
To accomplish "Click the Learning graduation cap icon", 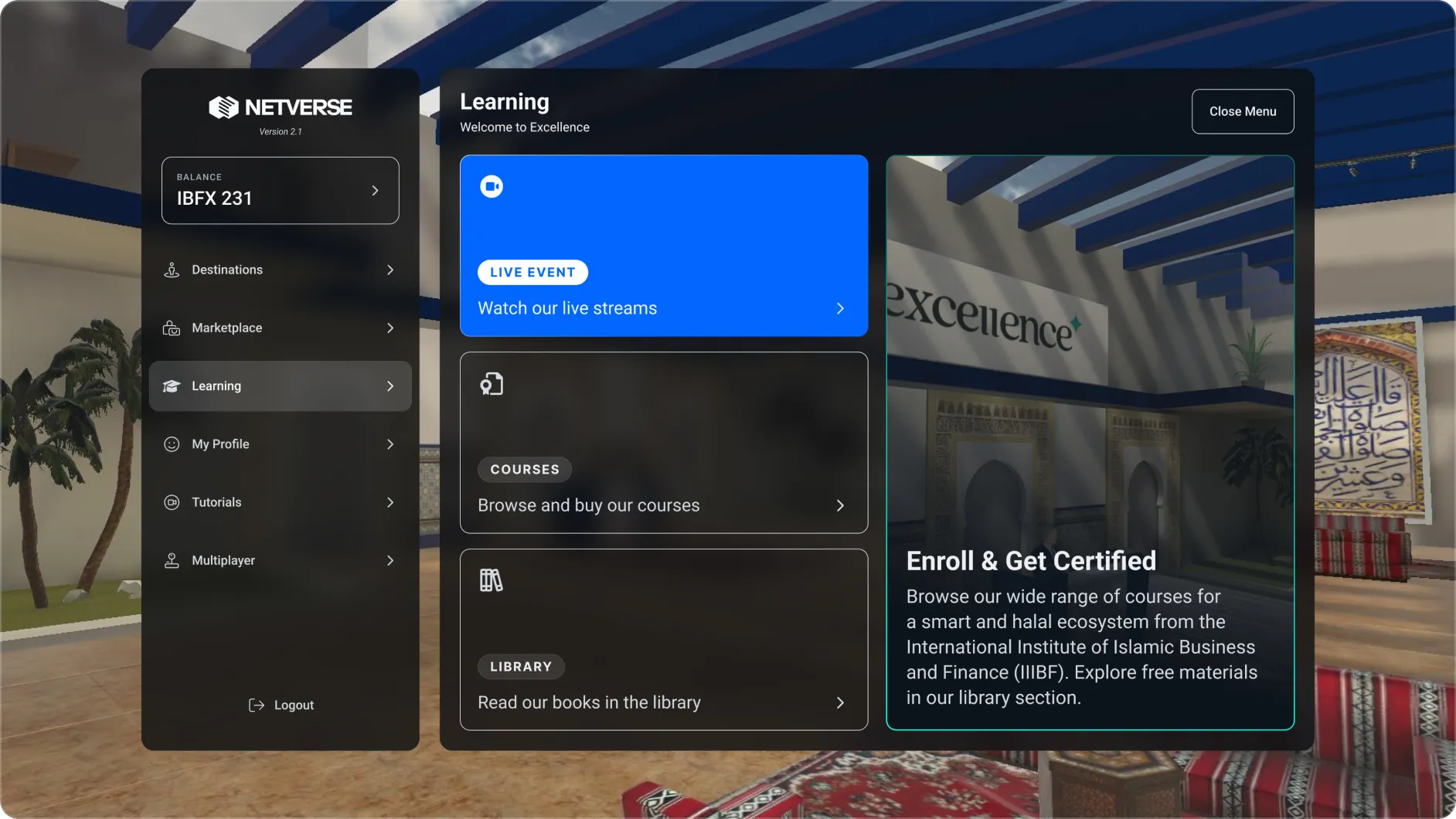I will [172, 386].
